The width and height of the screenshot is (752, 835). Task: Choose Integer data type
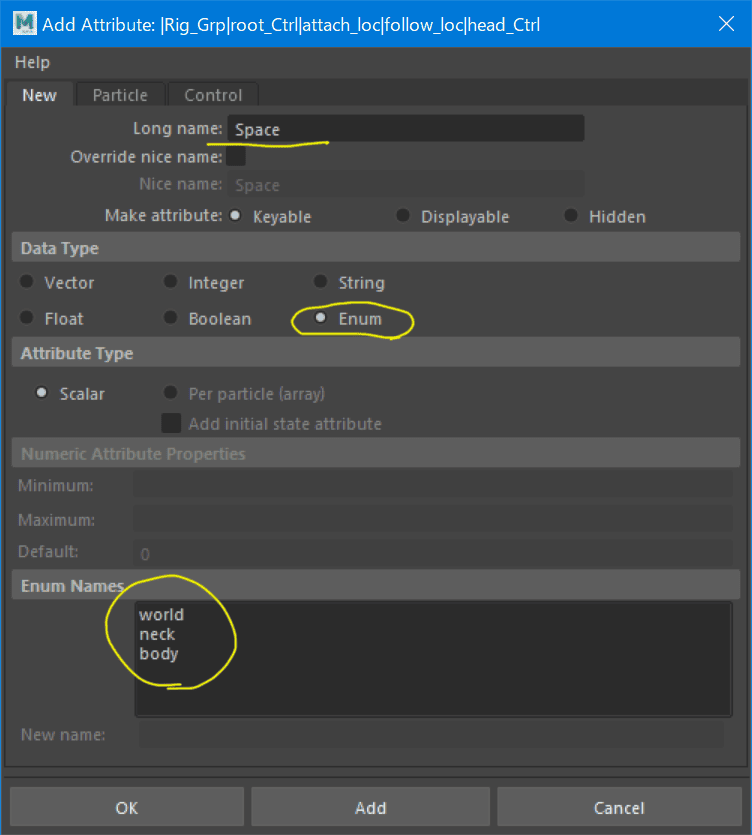click(x=170, y=282)
